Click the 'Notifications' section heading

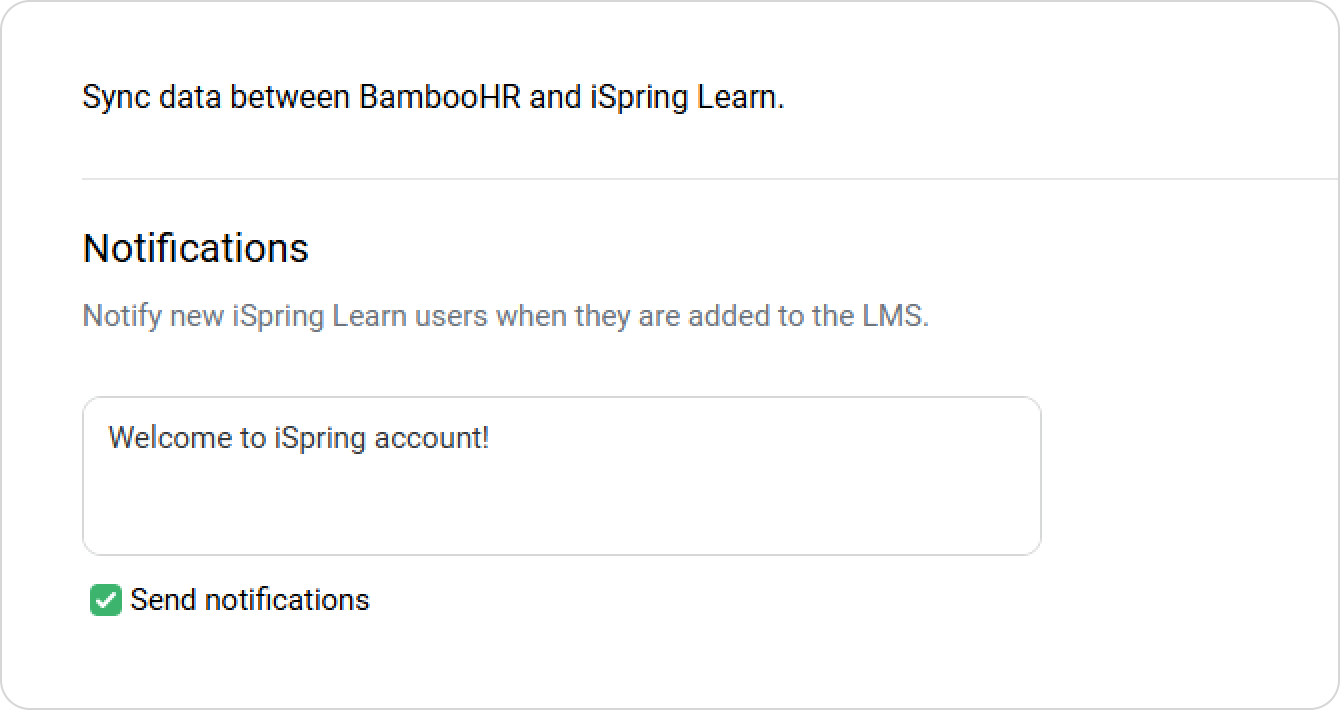coord(195,248)
